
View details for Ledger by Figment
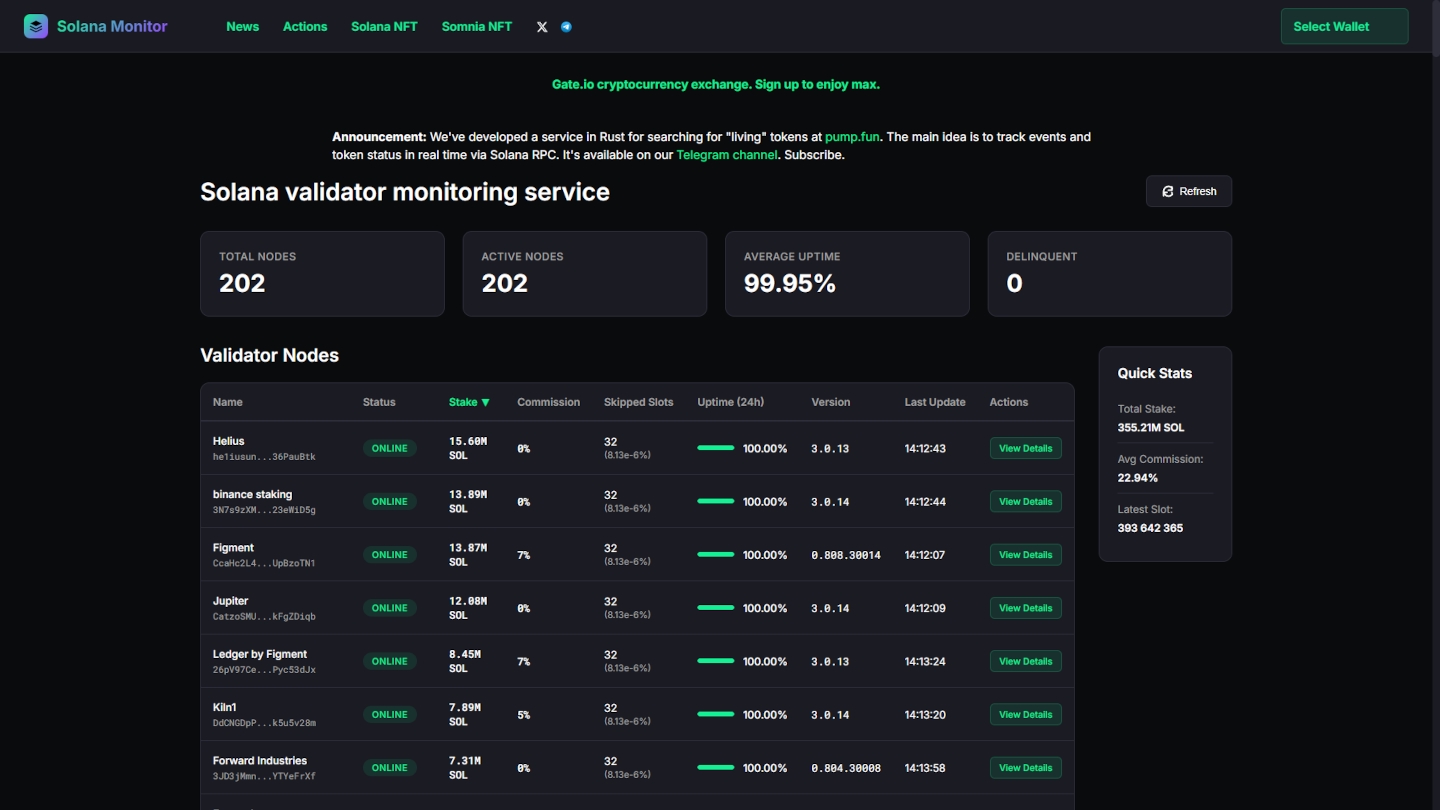pos(1025,661)
